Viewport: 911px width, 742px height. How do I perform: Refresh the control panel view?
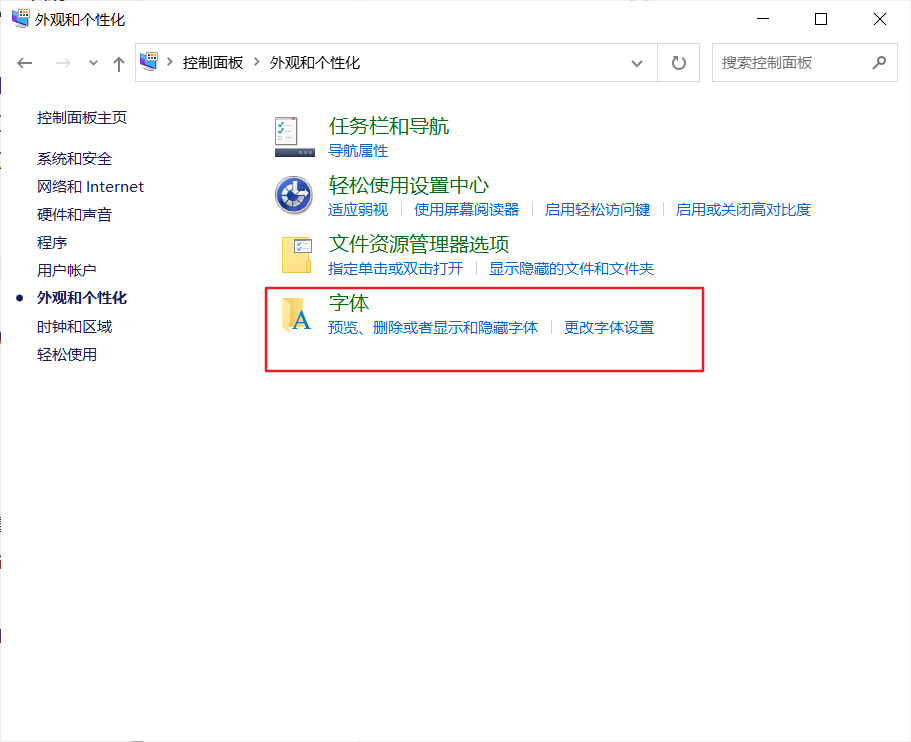click(679, 63)
